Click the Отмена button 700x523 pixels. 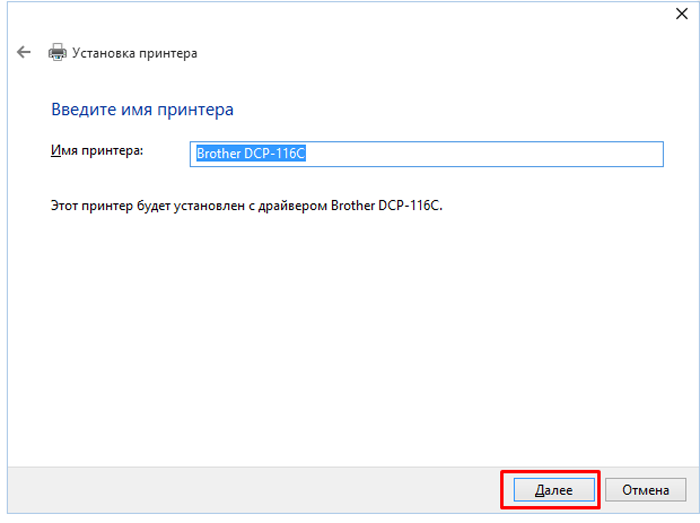[x=645, y=490]
